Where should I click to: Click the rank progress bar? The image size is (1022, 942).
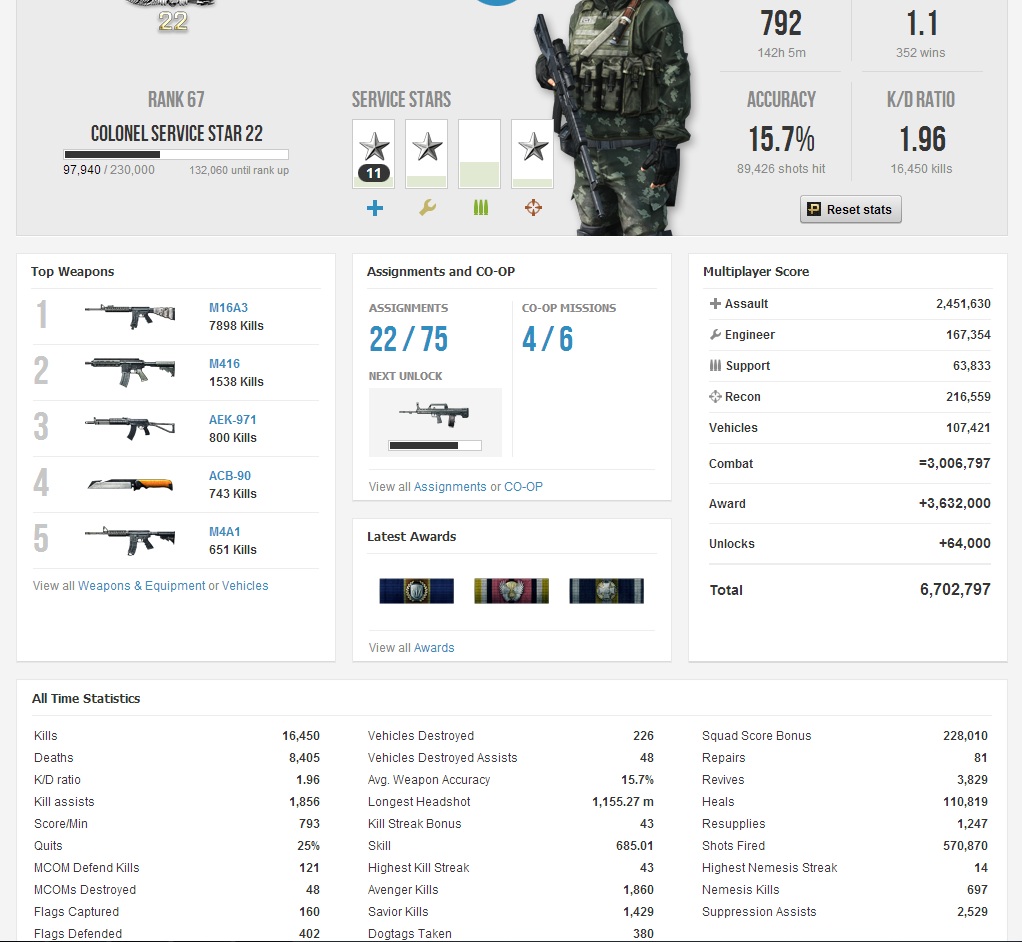(x=176, y=155)
